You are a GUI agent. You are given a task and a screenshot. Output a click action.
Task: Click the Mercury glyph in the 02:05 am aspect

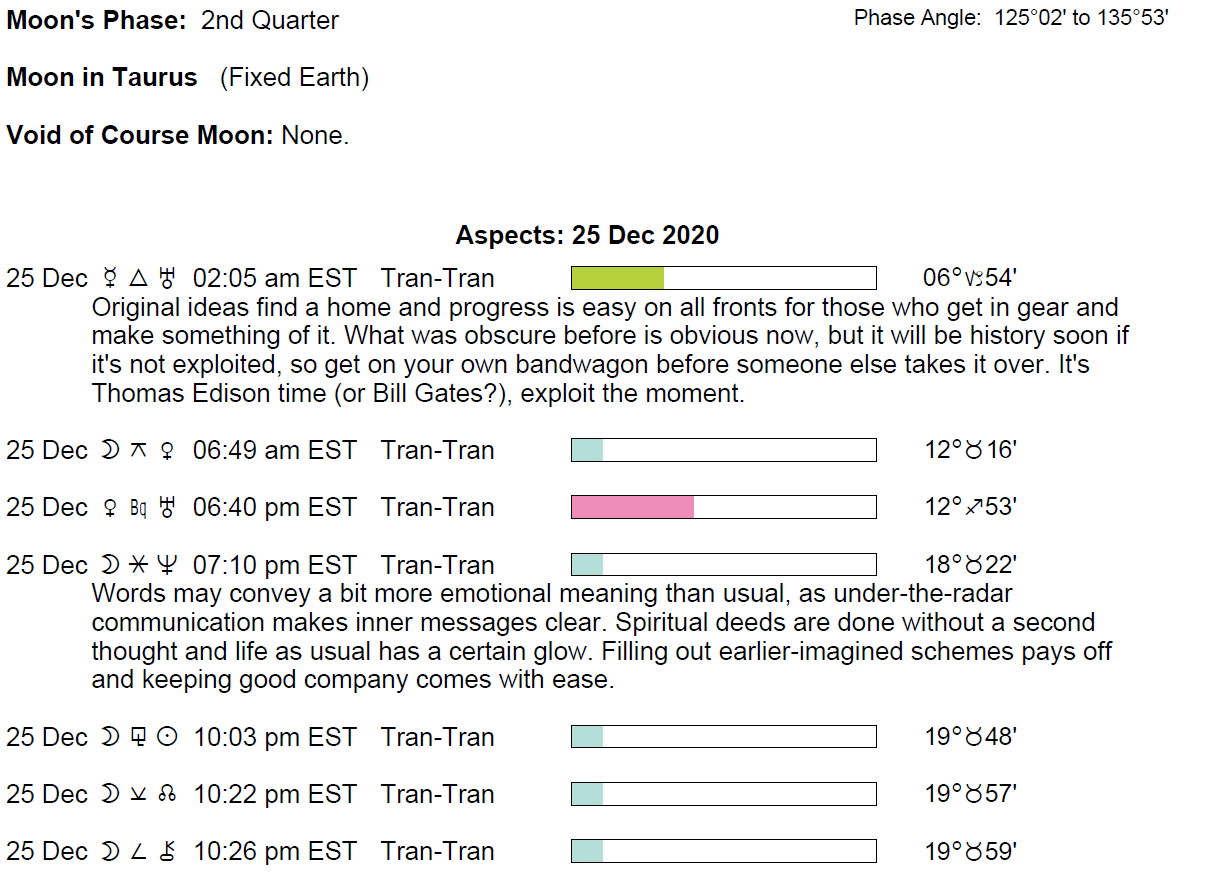click(110, 279)
